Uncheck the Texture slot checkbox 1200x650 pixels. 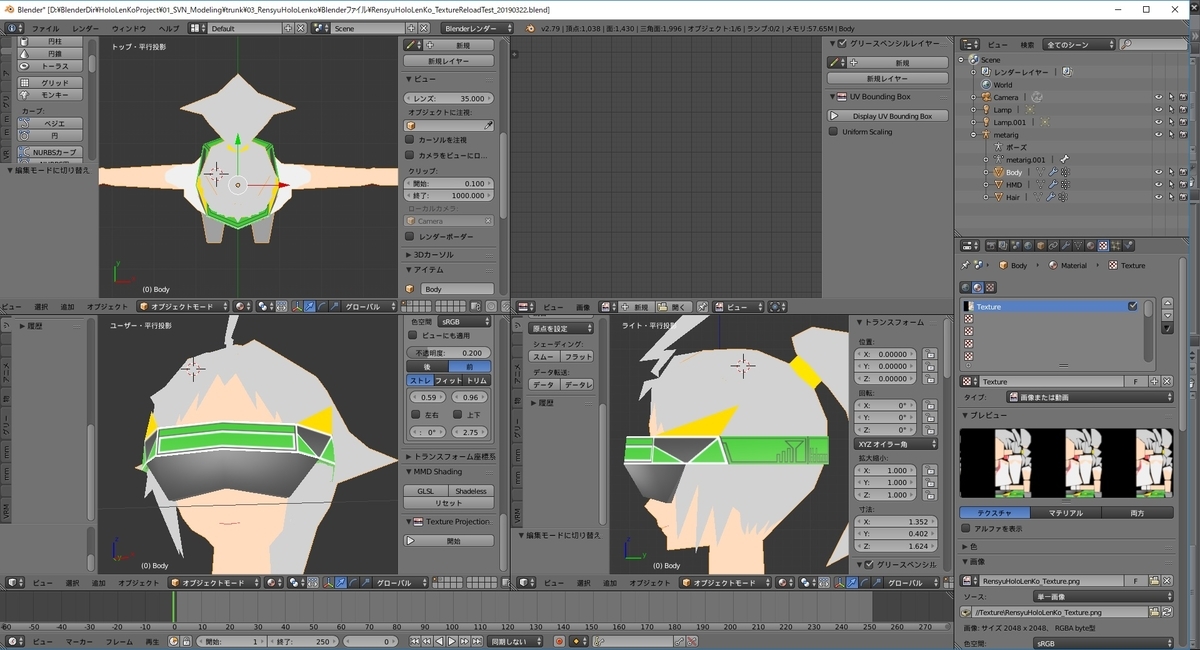click(1132, 306)
